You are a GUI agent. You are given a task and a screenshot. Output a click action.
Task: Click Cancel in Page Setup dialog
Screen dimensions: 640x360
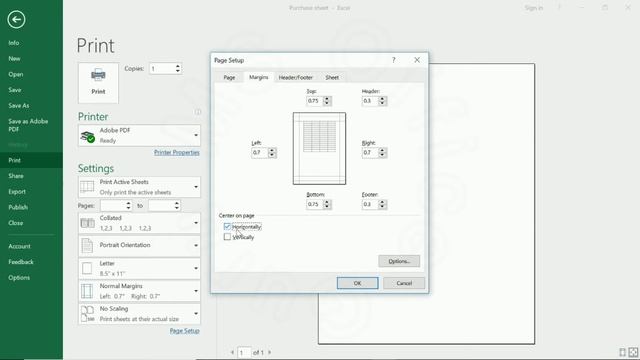click(x=404, y=283)
